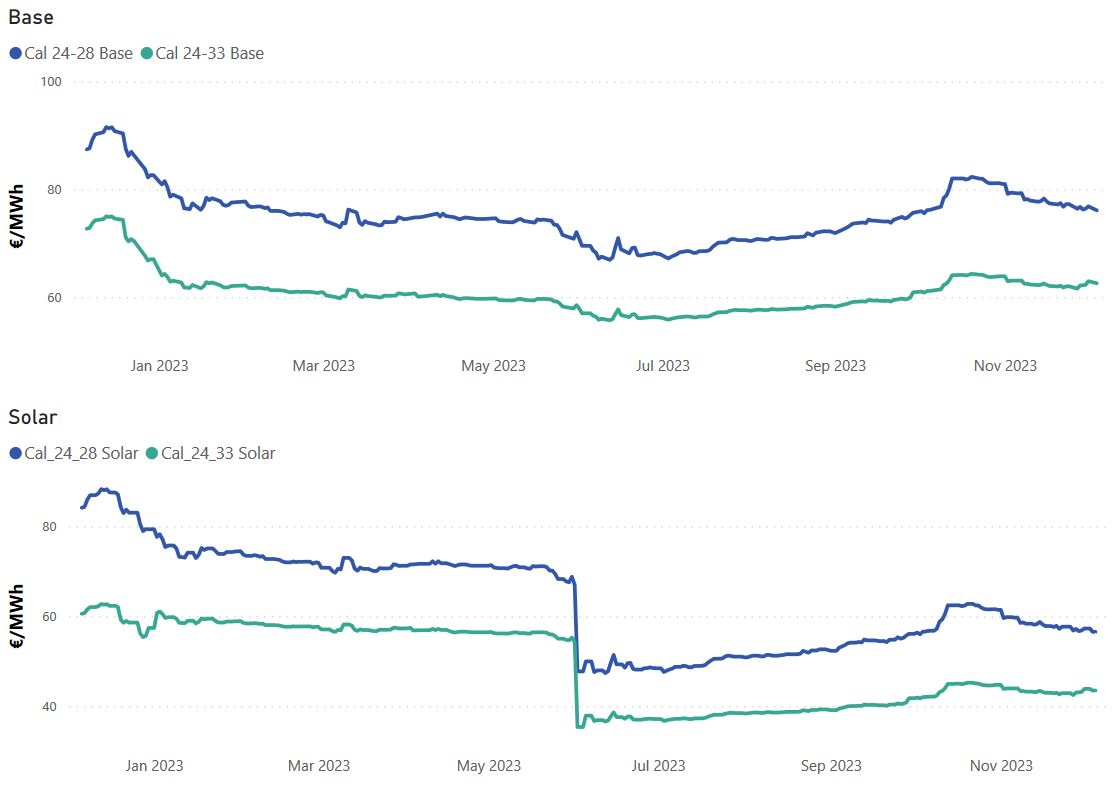
Task: Click Nov 2023 on Base chart axis
Action: click(x=1005, y=366)
